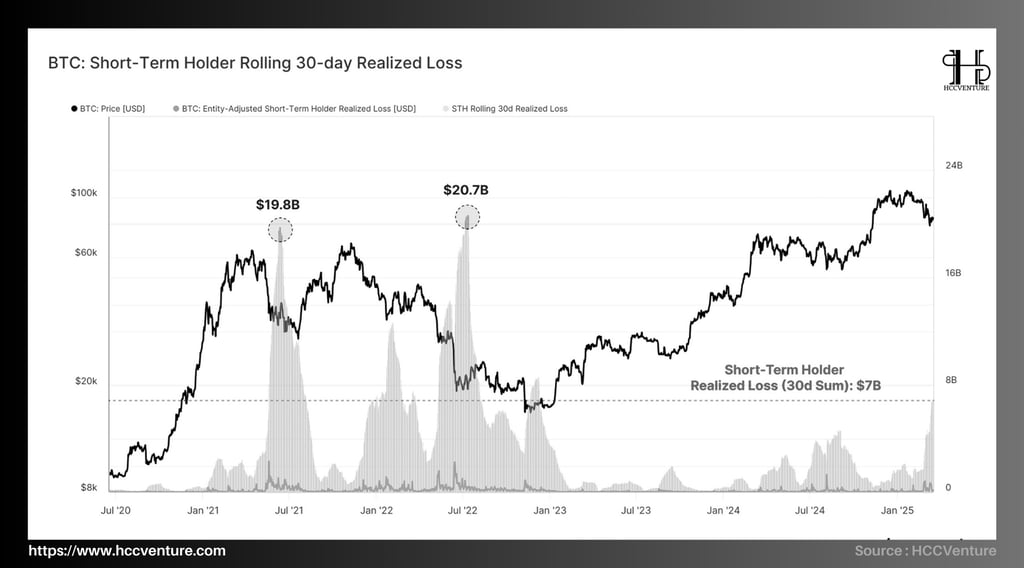Click the chart title text
Viewport: 1024px width, 568px height.
(255, 63)
